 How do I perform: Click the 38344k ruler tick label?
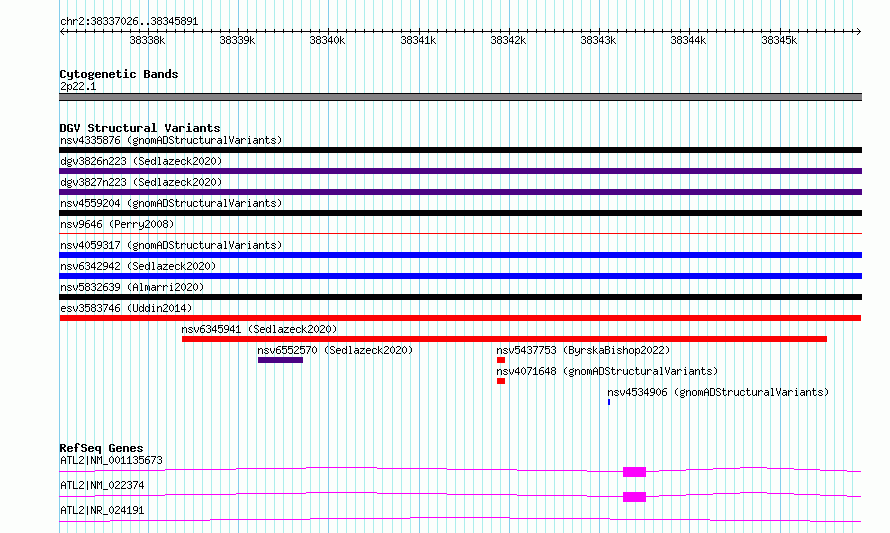688,40
